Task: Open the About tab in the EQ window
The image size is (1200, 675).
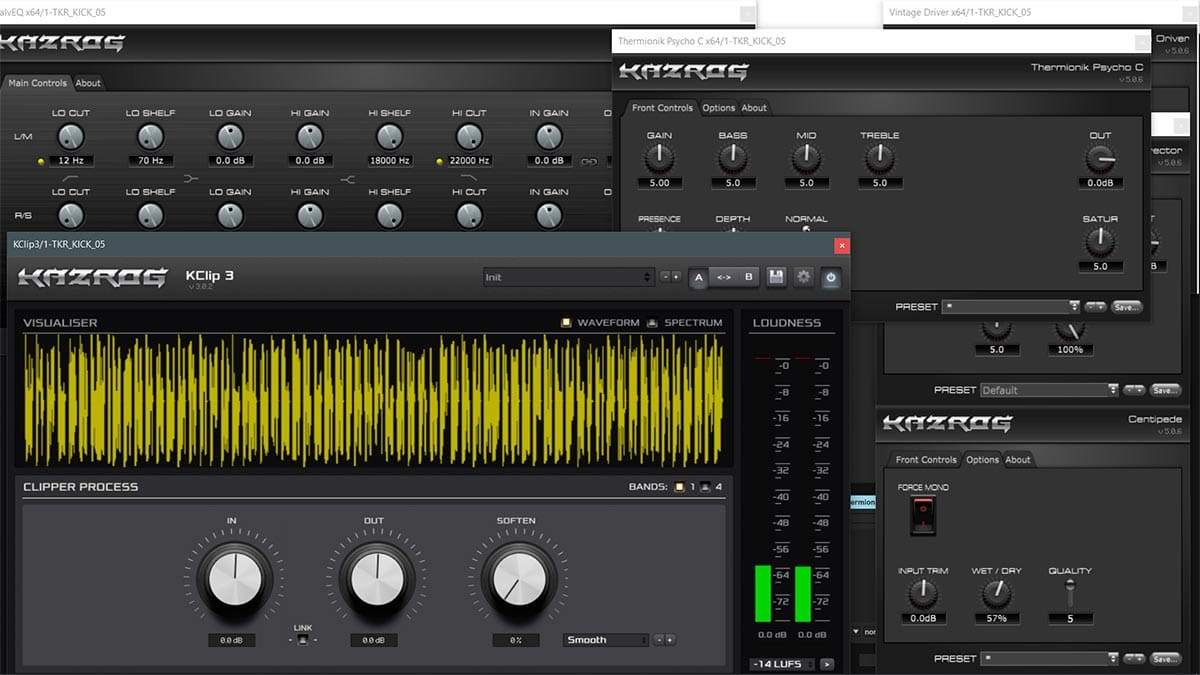Action: click(88, 83)
